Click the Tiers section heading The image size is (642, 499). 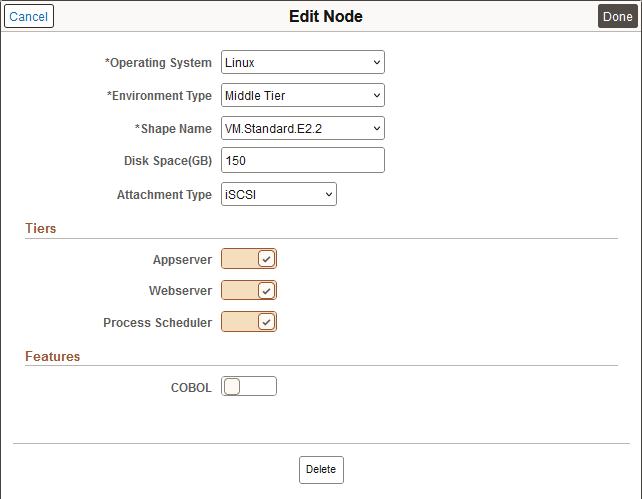click(x=41, y=228)
